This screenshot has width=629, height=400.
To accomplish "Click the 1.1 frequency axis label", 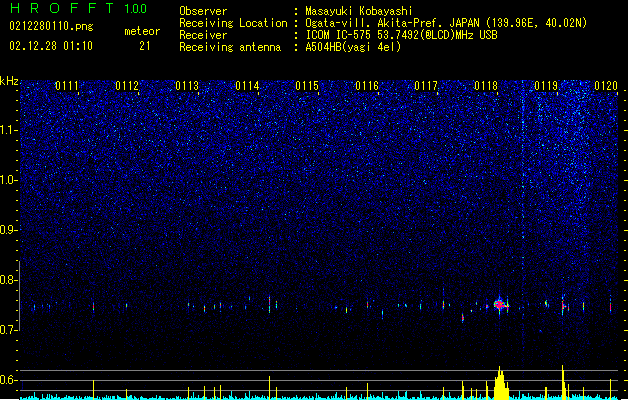I will (9, 130).
